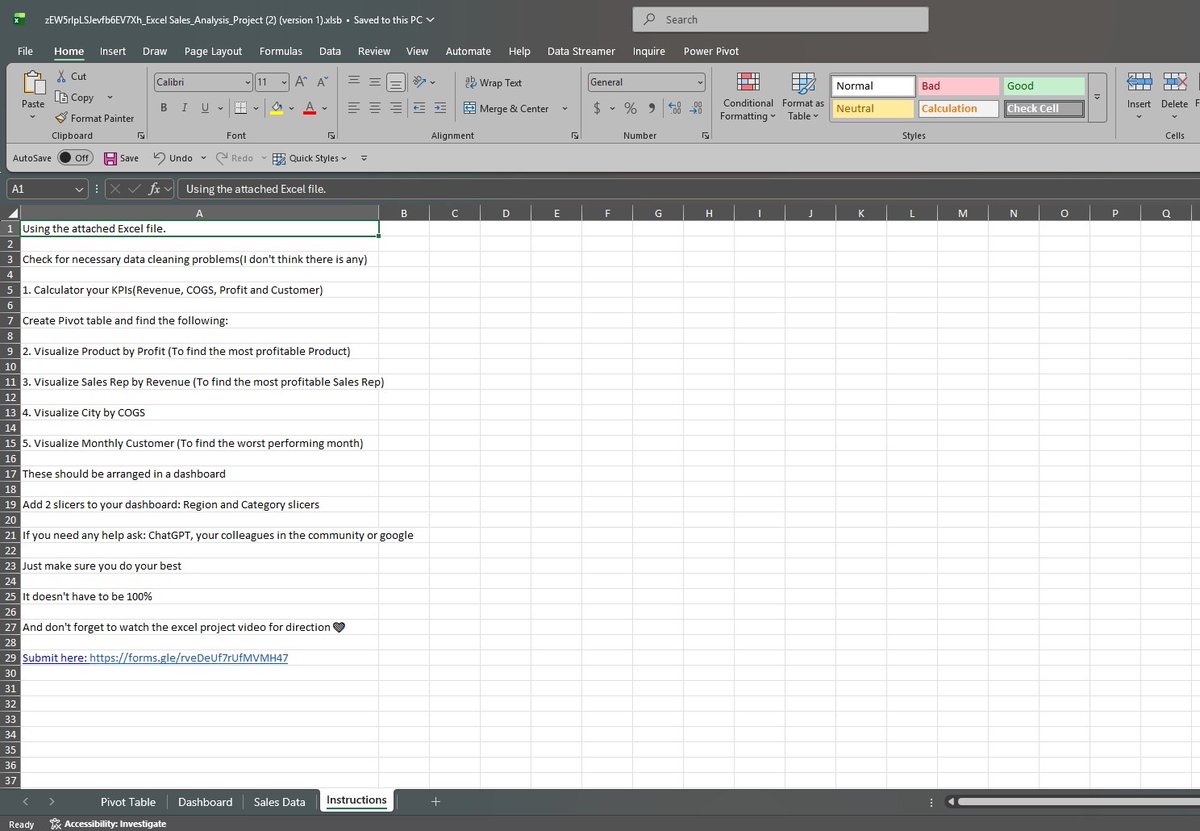
Task: Apply the Calculation cell style
Action: 958,108
